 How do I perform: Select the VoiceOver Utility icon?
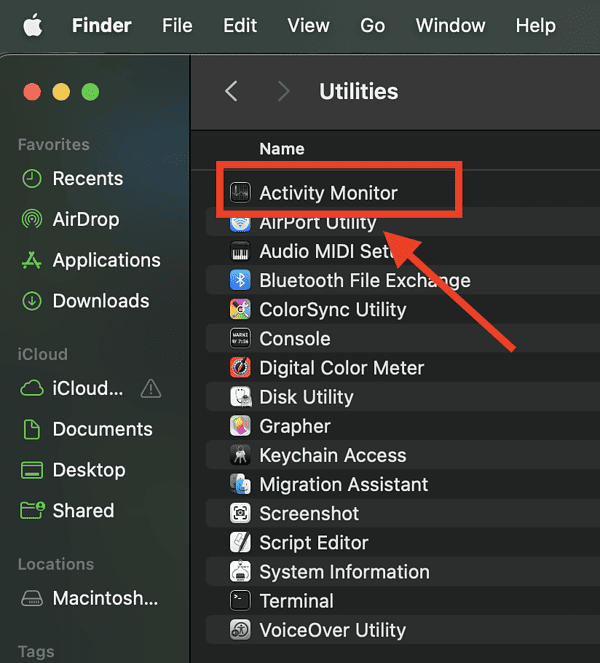pos(240,630)
